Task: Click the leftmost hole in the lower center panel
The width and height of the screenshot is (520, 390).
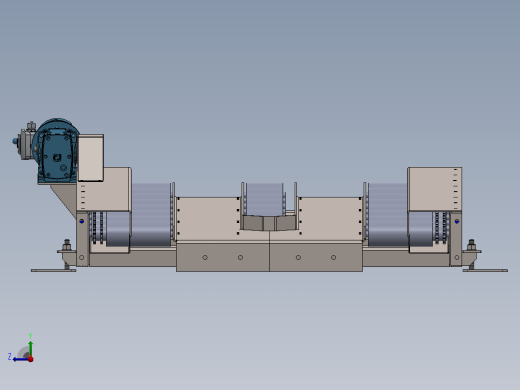Action: pyautogui.click(x=205, y=257)
